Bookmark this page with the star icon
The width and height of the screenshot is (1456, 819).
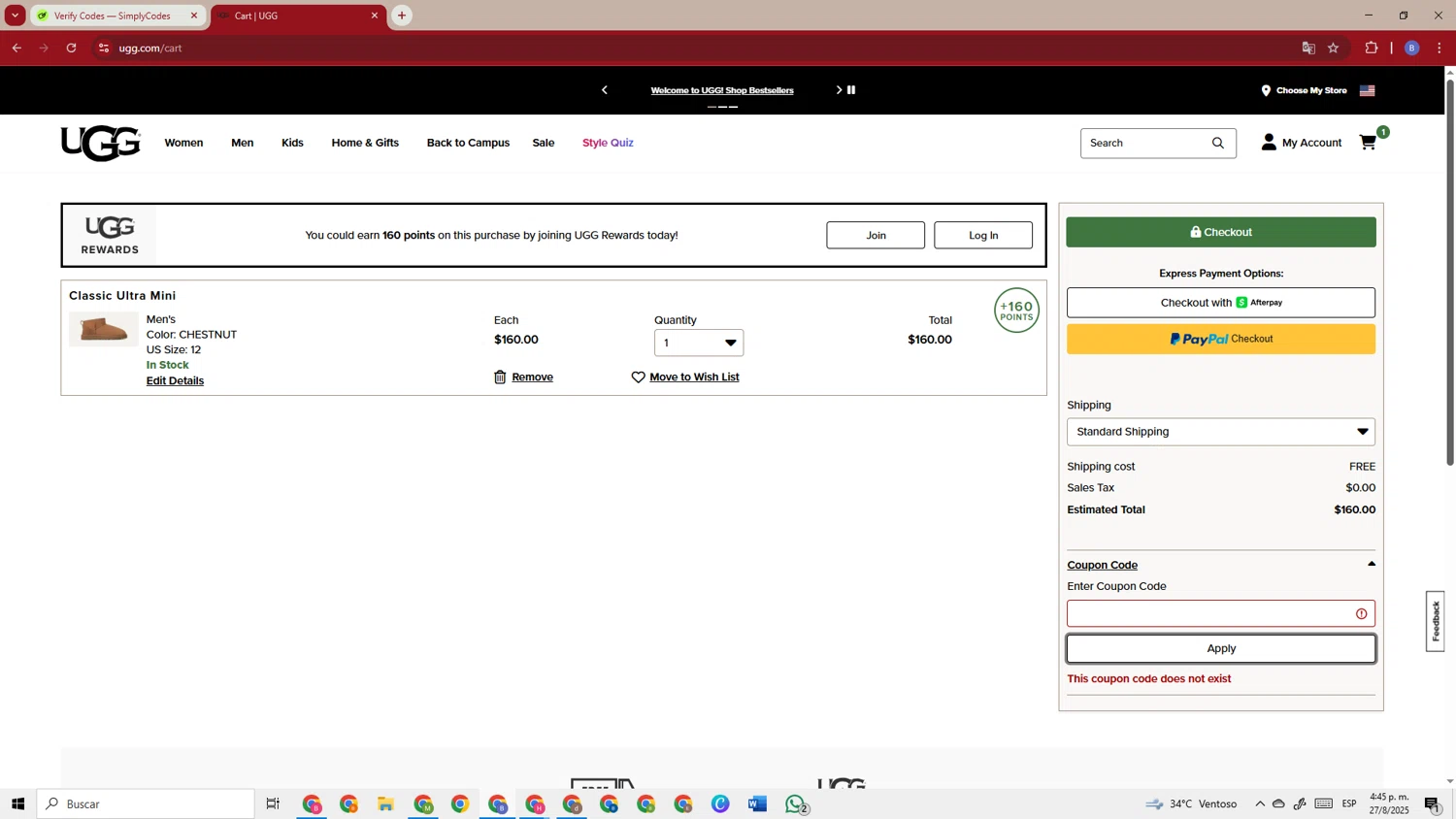1334,48
